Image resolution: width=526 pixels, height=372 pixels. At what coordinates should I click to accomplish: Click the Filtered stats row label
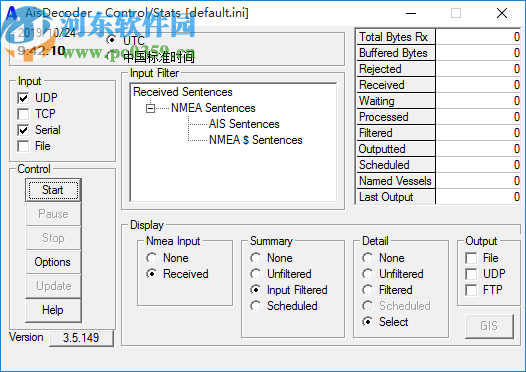(x=396, y=133)
